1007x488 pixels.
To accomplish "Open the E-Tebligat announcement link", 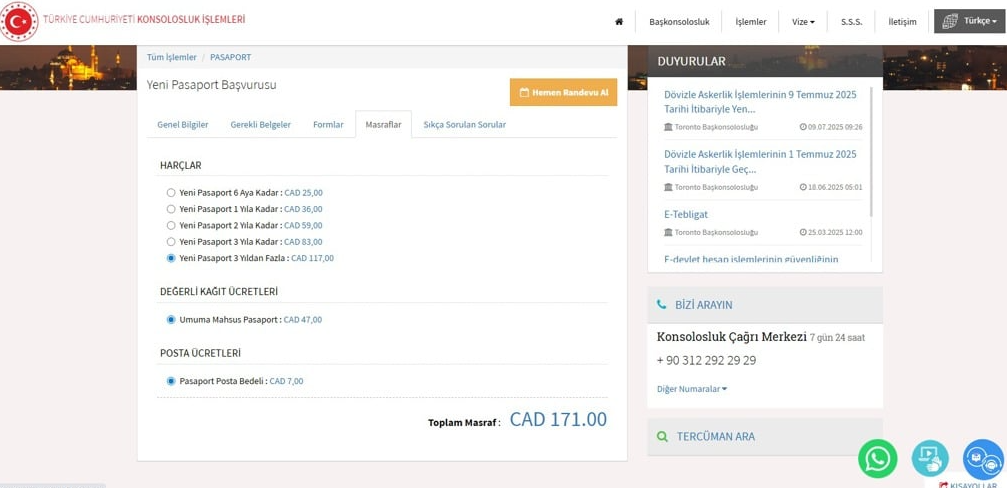I will click(685, 214).
